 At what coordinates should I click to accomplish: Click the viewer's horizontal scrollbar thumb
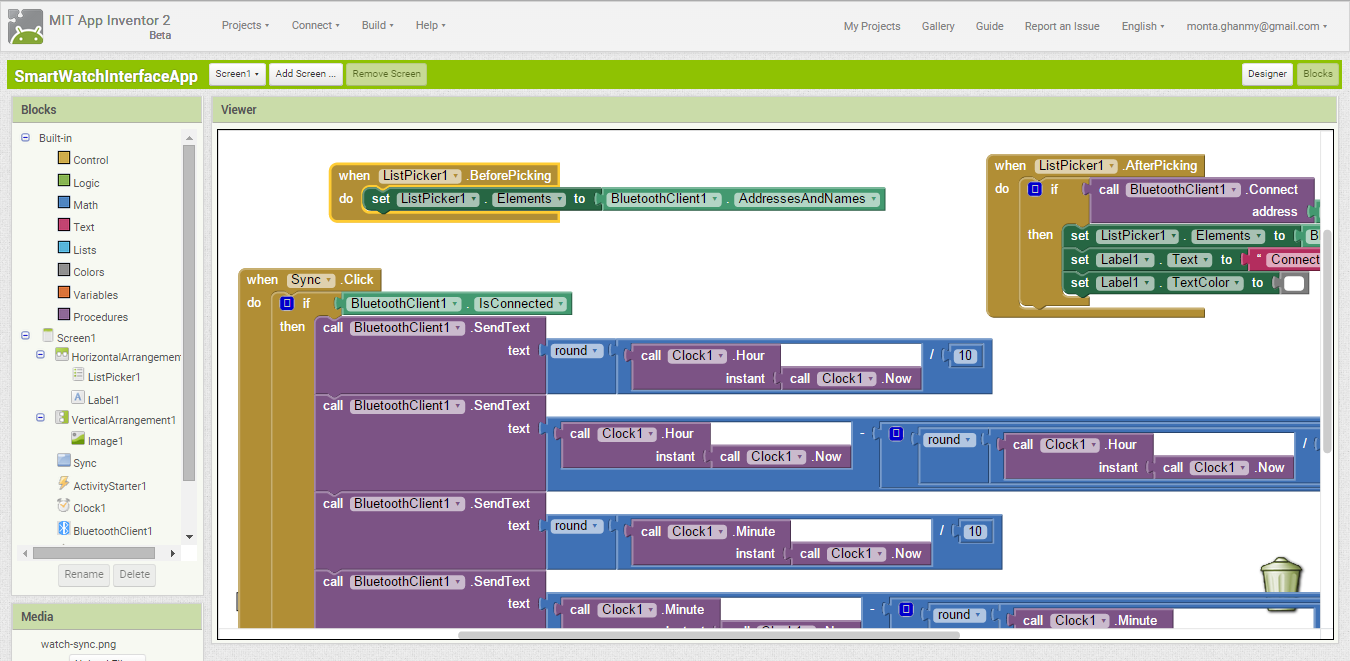[709, 635]
